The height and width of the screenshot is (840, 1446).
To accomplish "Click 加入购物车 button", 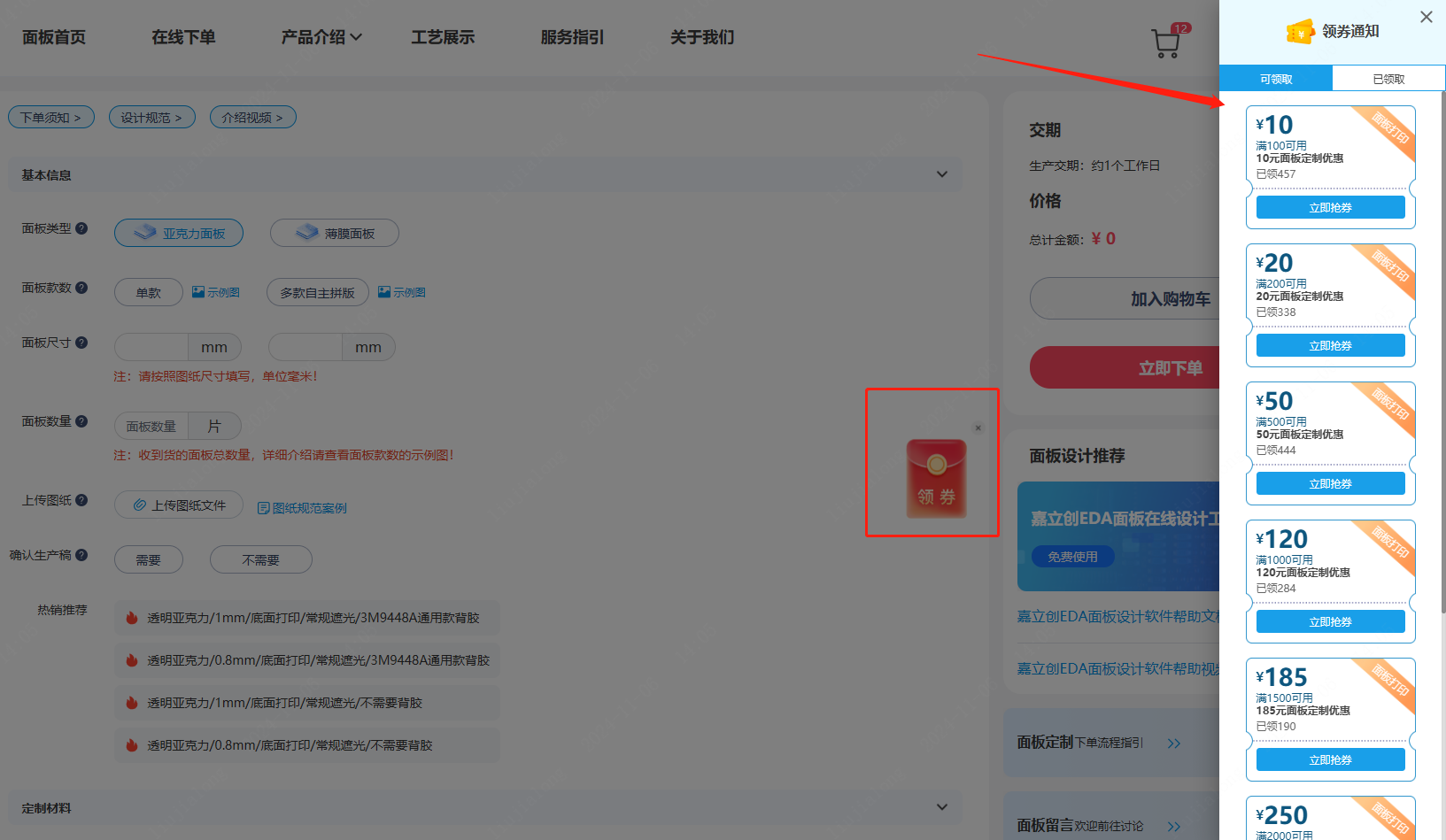I will coord(1125,298).
